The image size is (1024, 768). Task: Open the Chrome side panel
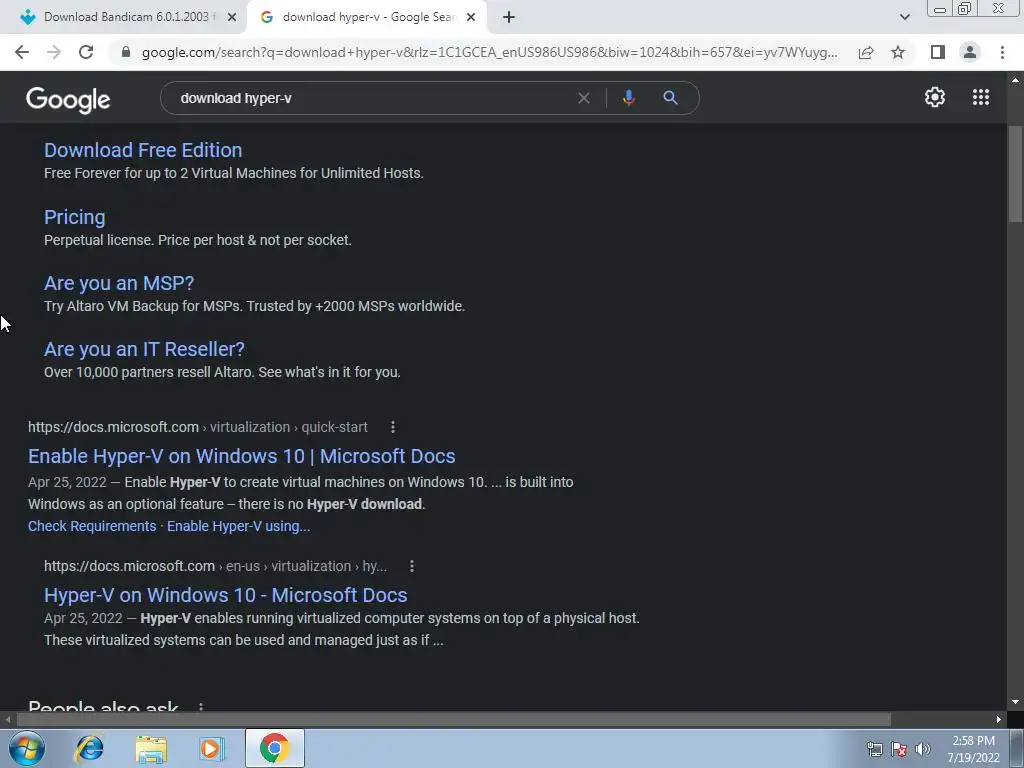[938, 52]
